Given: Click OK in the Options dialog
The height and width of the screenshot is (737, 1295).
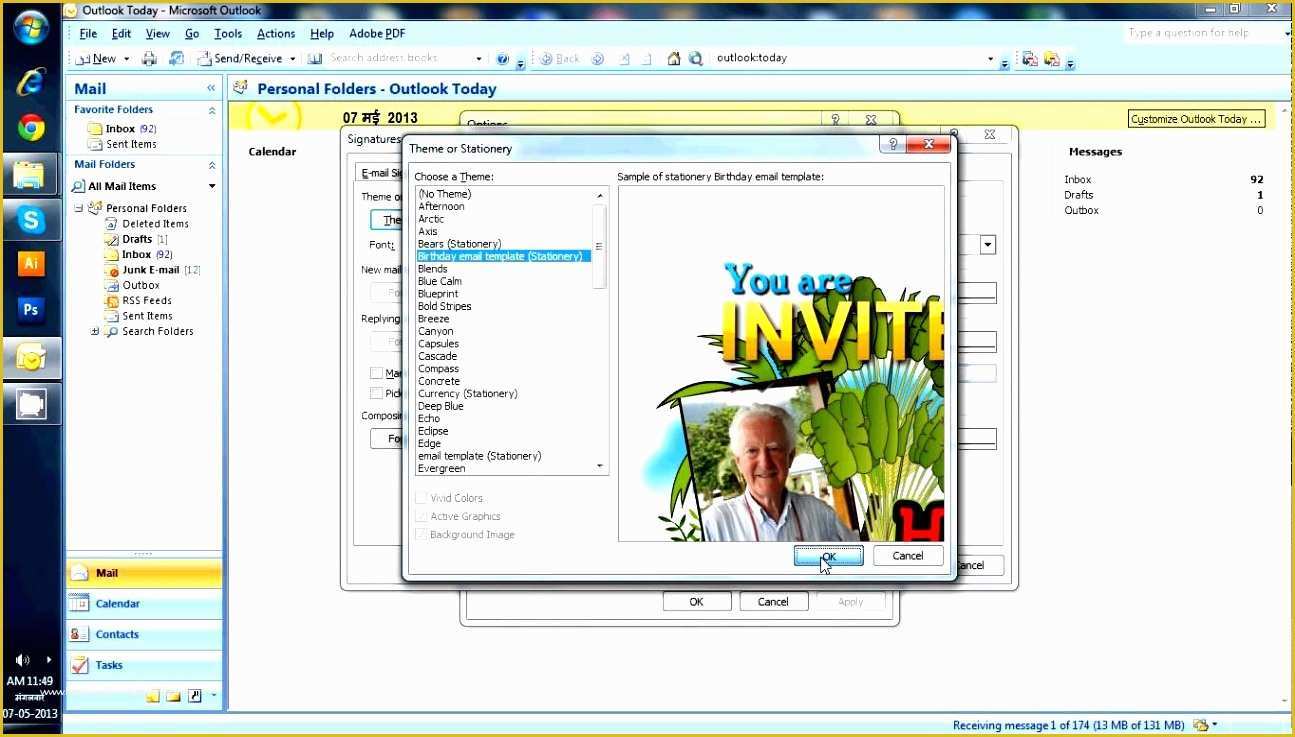Looking at the screenshot, I should coord(697,602).
